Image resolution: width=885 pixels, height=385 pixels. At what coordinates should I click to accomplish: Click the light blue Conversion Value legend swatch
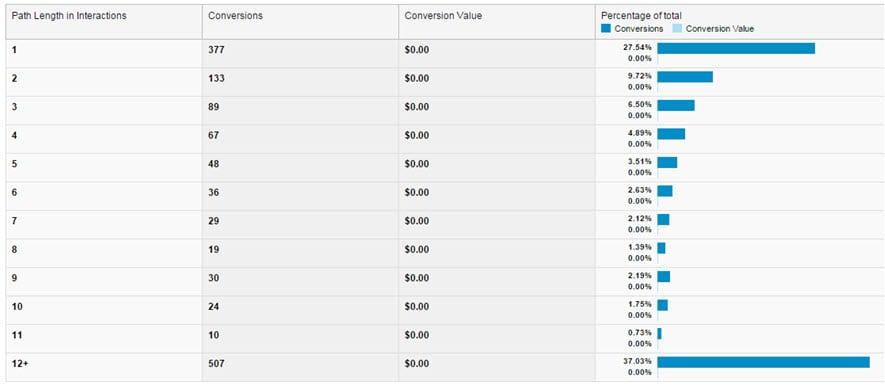[677, 29]
